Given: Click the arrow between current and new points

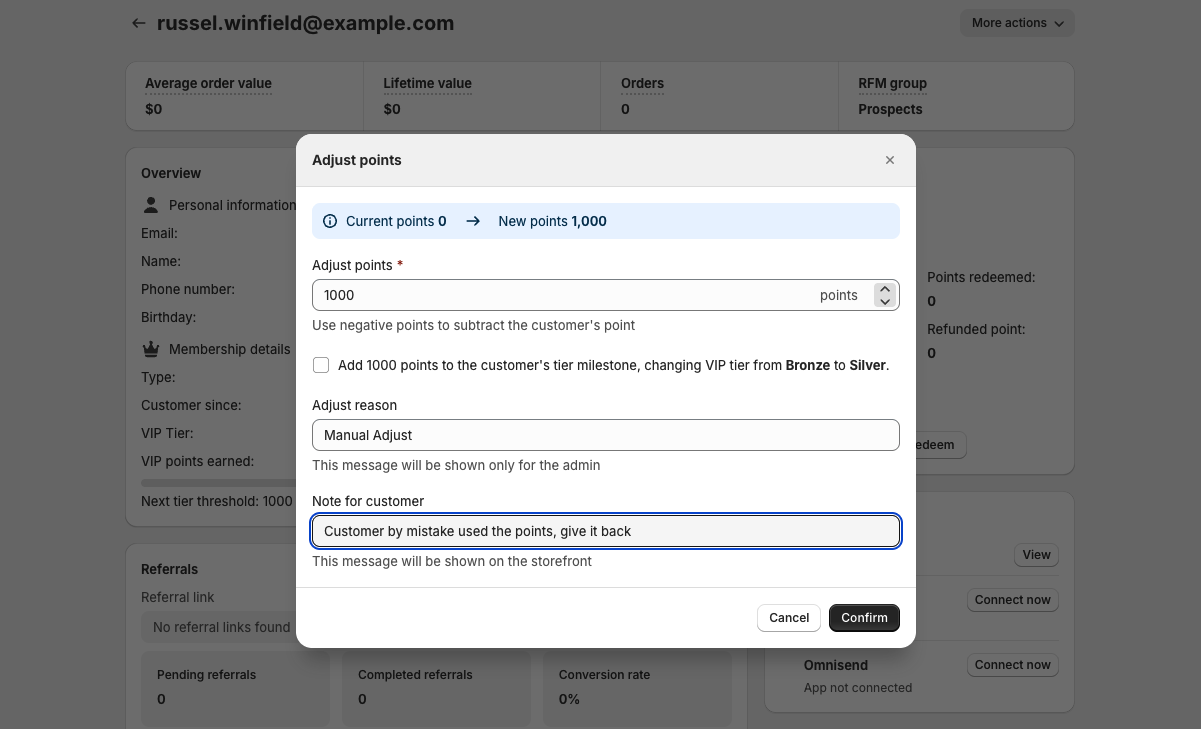Looking at the screenshot, I should (473, 221).
